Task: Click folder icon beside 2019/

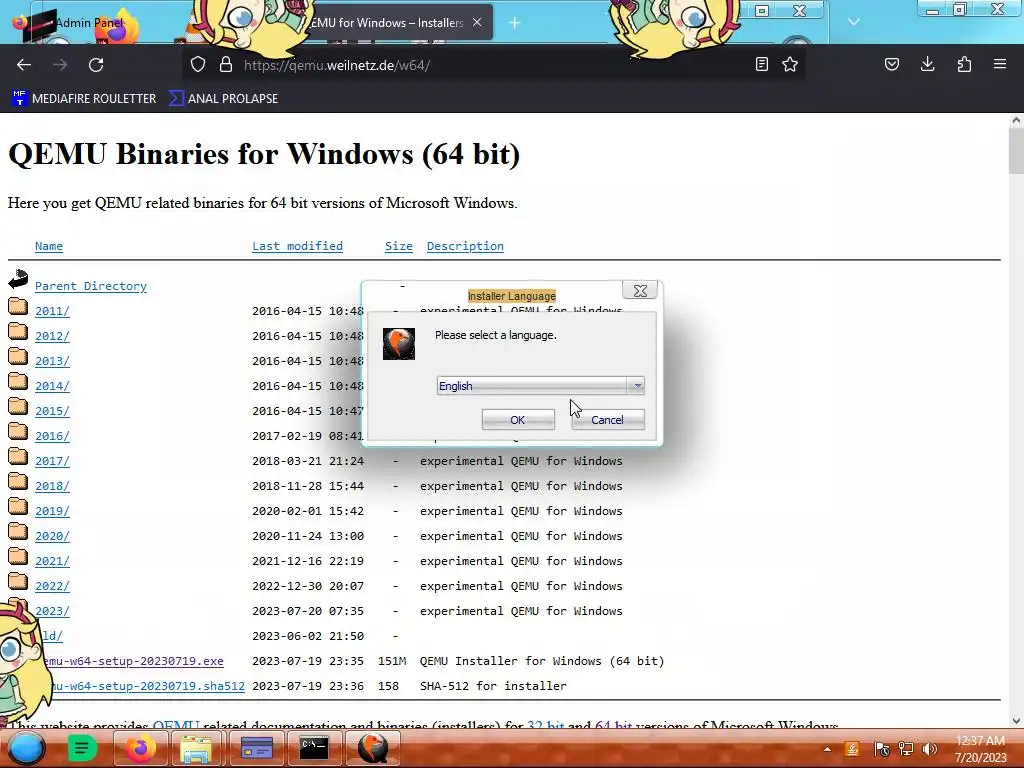Action: [x=18, y=506]
